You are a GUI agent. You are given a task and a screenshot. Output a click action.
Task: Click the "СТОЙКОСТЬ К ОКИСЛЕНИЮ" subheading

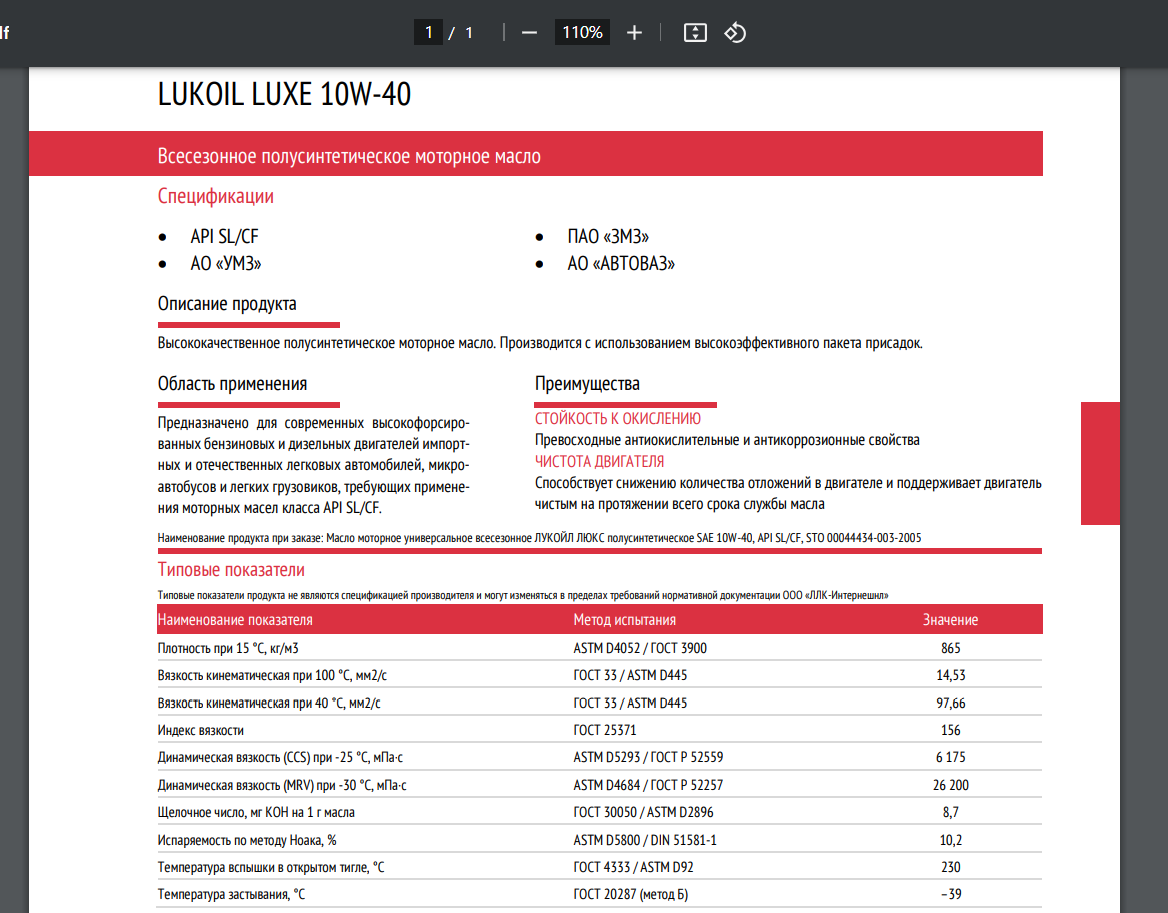[618, 419]
